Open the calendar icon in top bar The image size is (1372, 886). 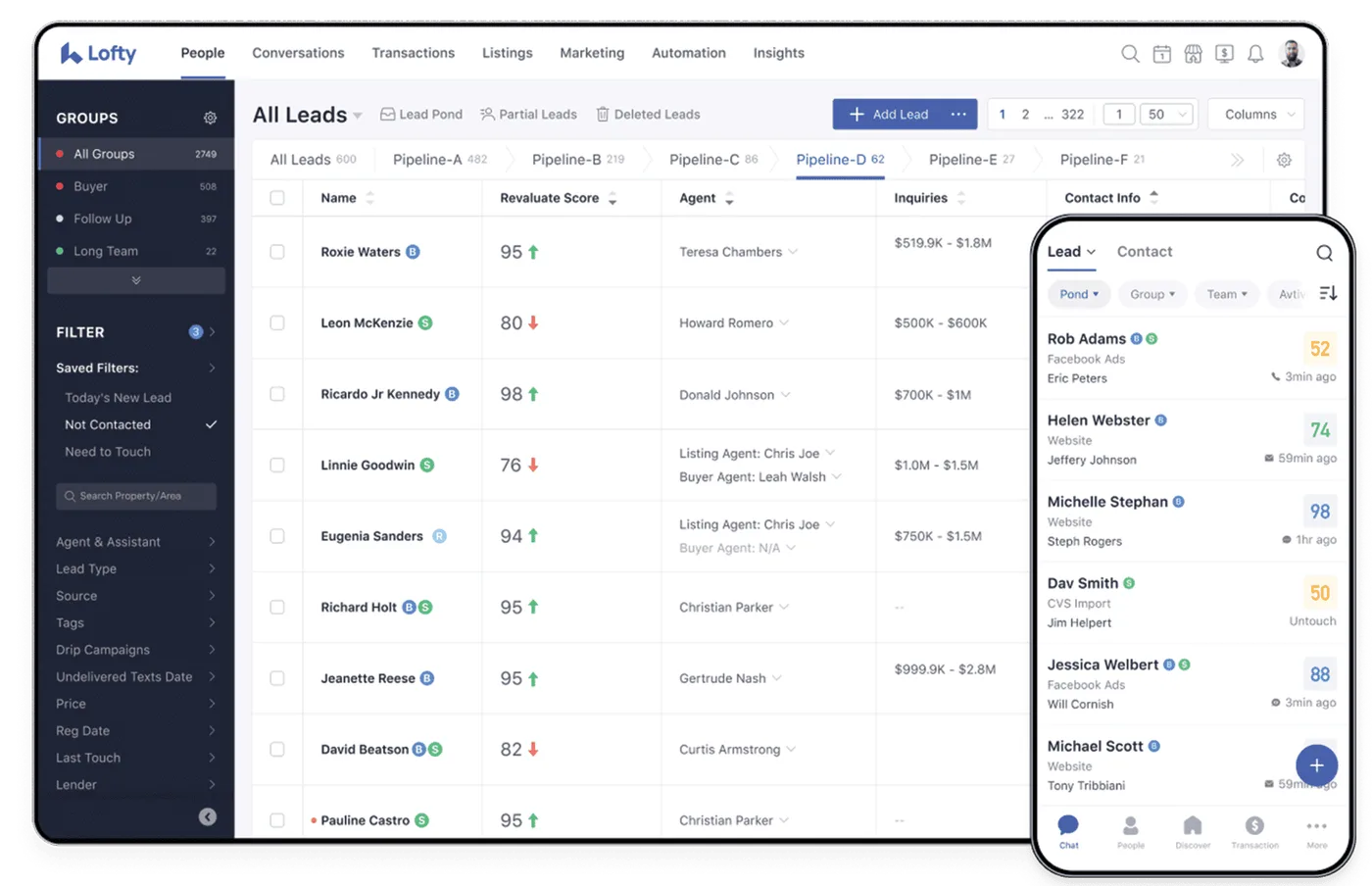pyautogui.click(x=1161, y=54)
